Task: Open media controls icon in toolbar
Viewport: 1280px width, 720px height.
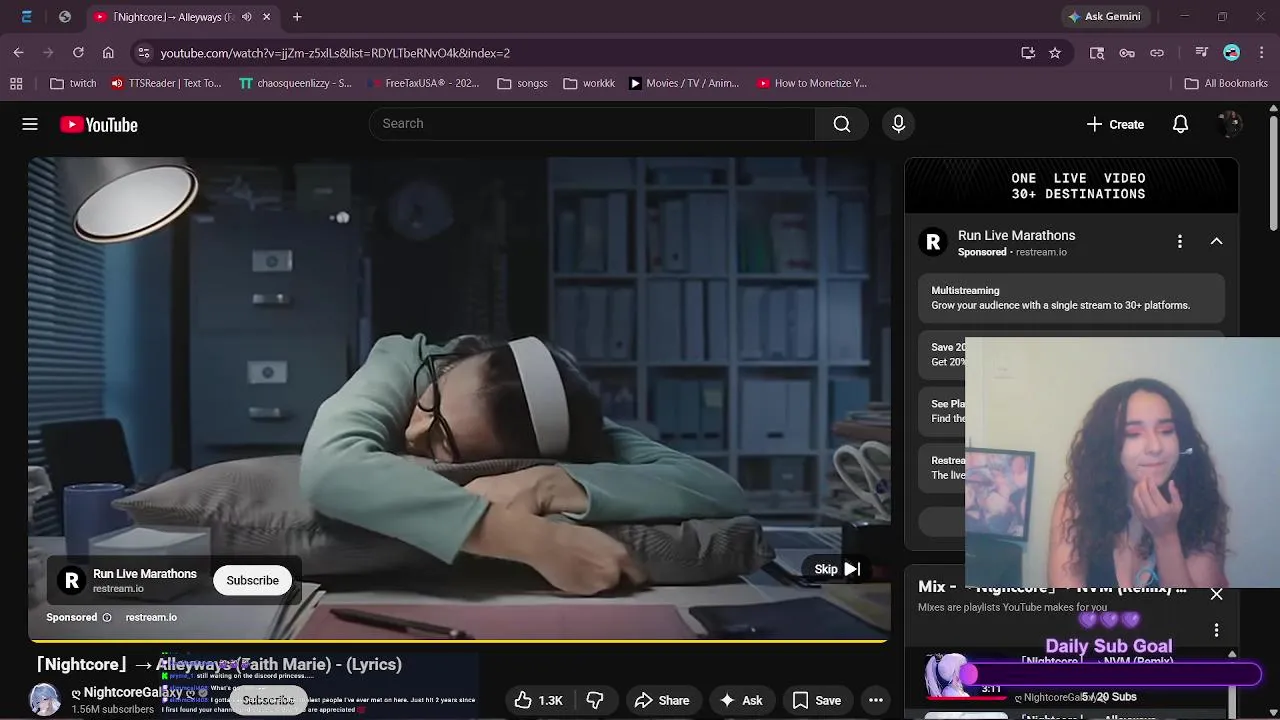Action: [1202, 53]
